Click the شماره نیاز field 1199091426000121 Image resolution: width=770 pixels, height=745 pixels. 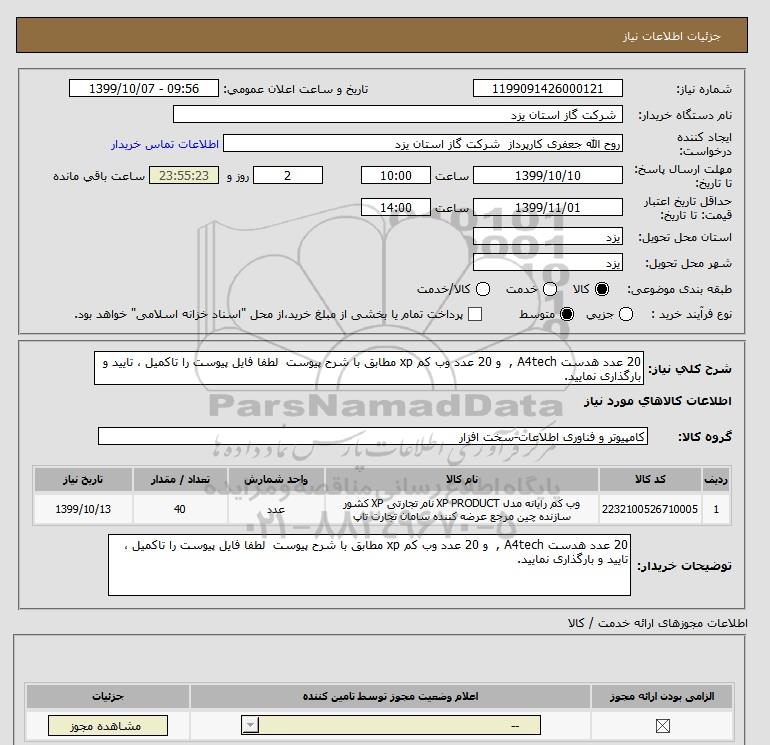pyautogui.click(x=548, y=88)
